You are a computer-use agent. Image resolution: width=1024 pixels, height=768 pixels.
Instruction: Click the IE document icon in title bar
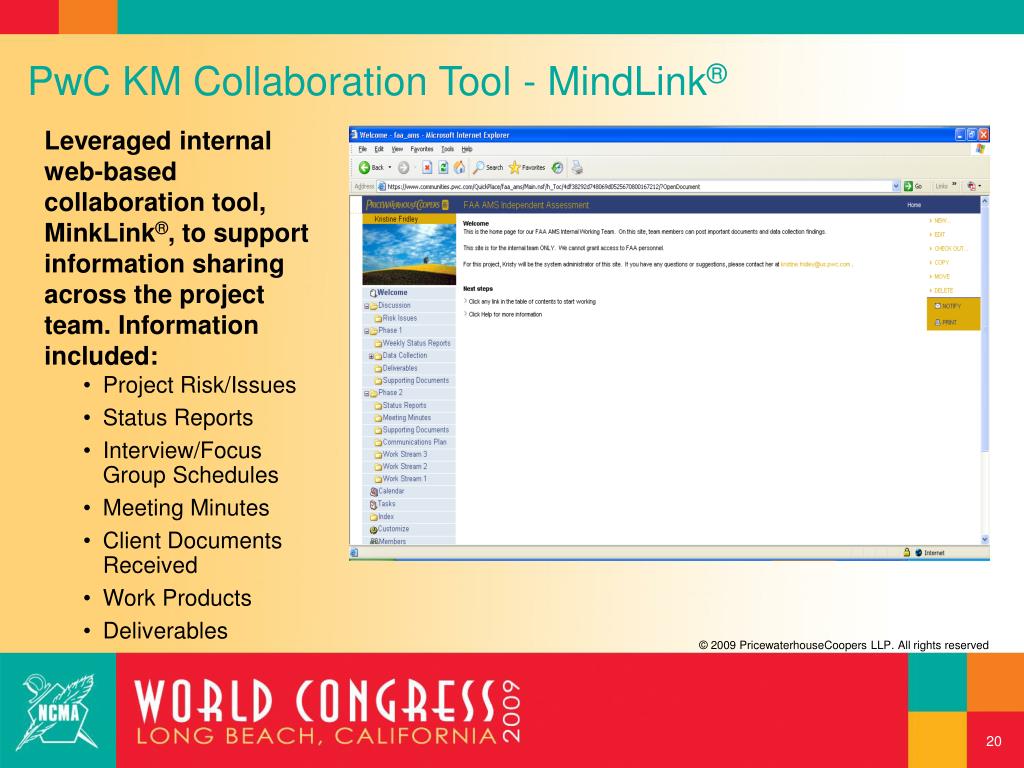pos(355,135)
